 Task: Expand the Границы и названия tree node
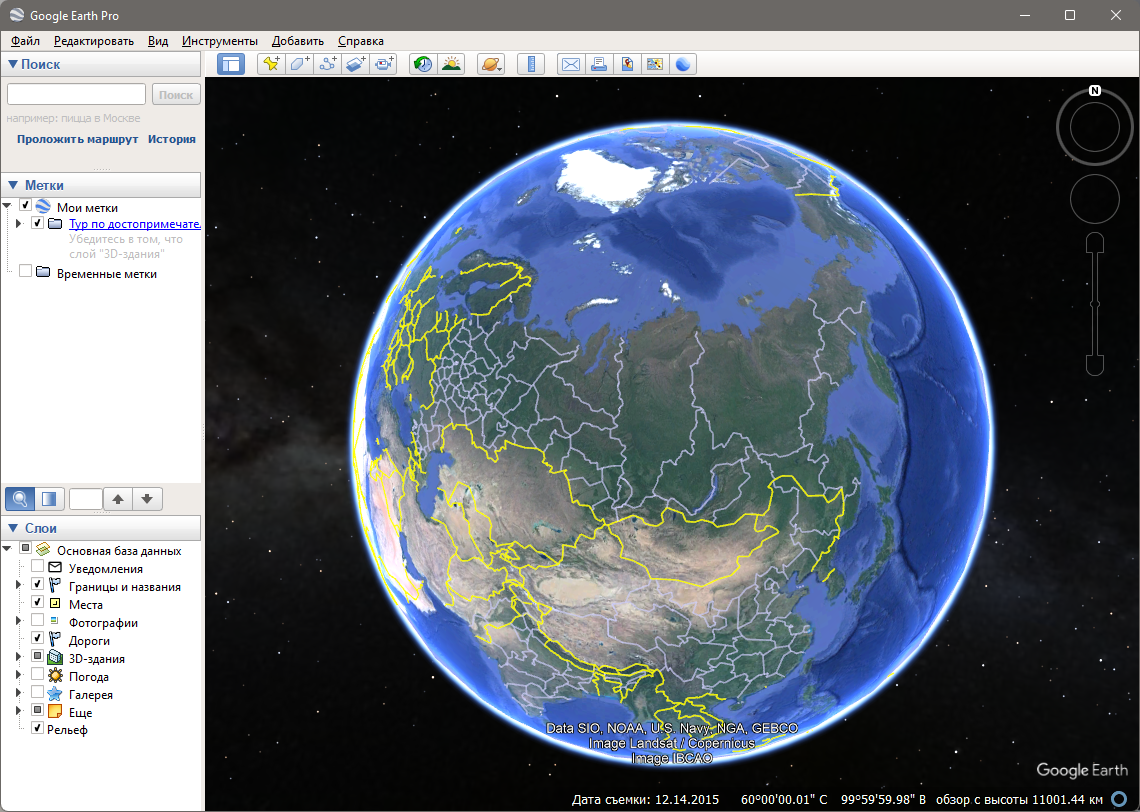[17, 587]
